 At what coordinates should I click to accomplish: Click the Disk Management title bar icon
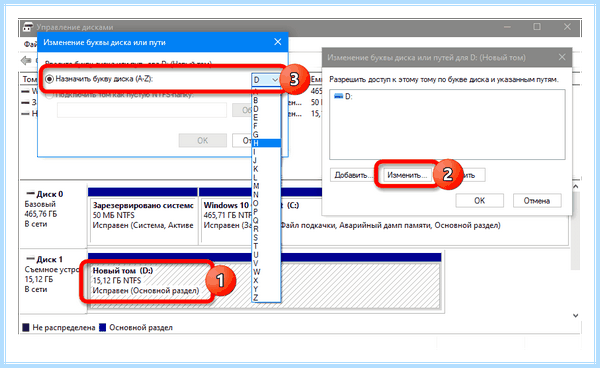pyautogui.click(x=28, y=27)
